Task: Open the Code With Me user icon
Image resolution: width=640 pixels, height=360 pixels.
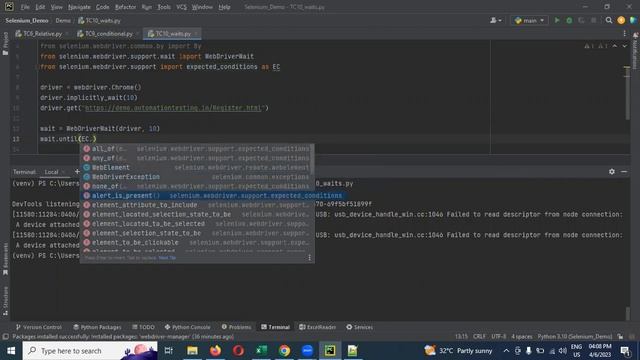Action: 496,20
